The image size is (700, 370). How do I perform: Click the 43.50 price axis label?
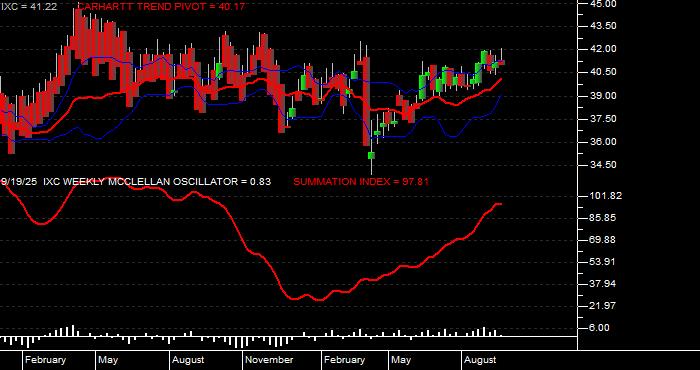604,26
